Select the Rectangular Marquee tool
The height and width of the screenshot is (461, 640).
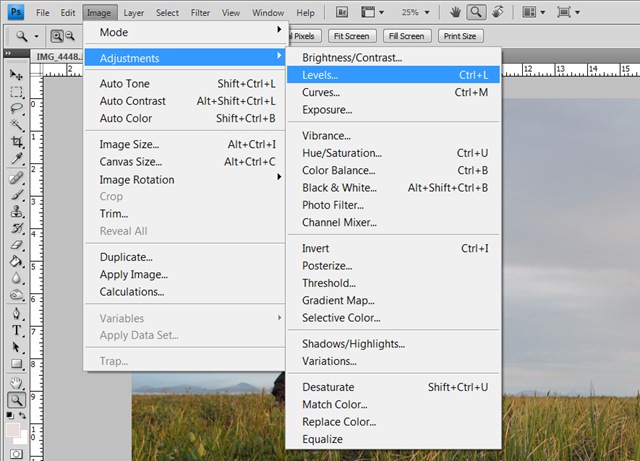pyautogui.click(x=16, y=92)
